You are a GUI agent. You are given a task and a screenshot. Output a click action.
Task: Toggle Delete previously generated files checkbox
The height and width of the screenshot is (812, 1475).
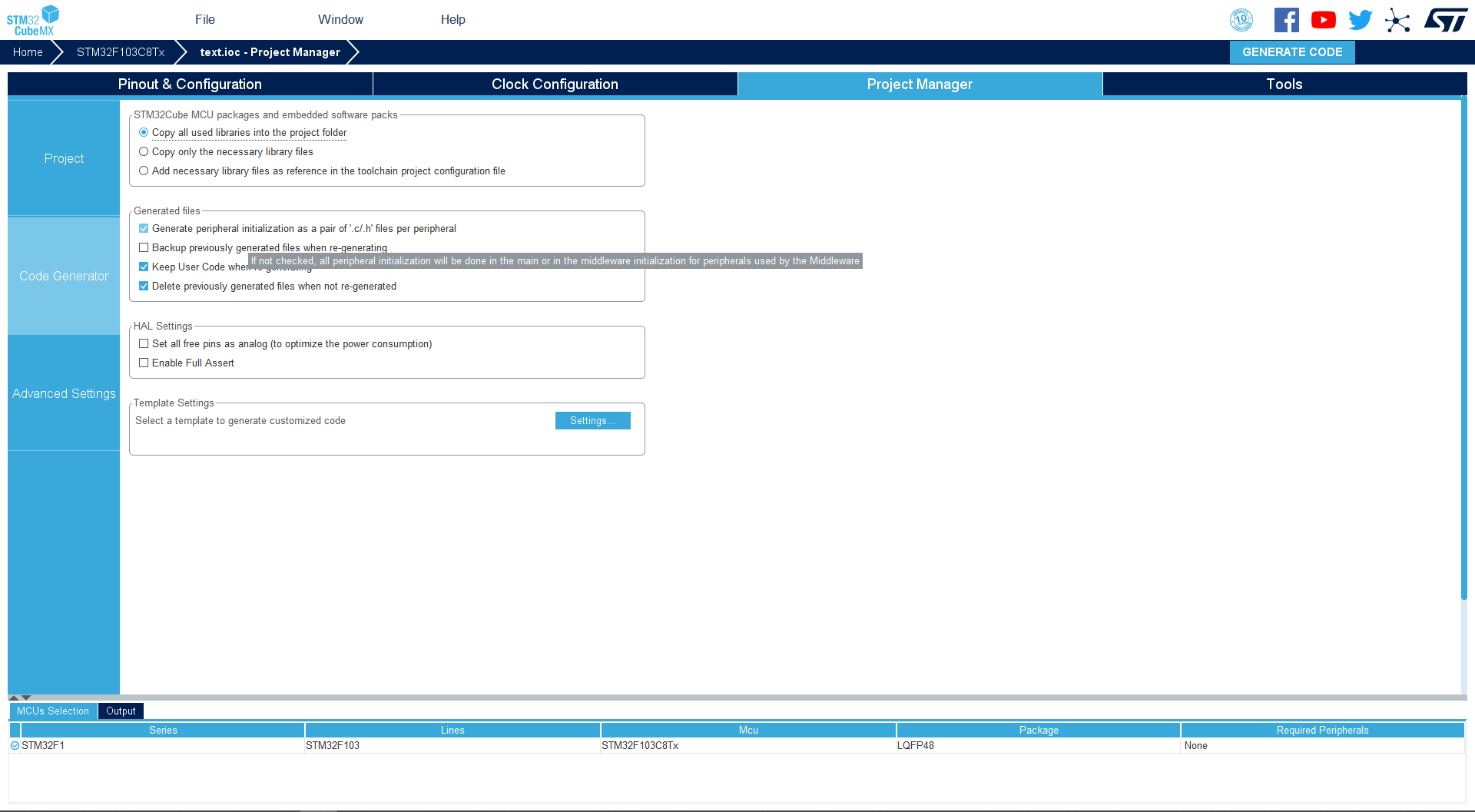(144, 286)
